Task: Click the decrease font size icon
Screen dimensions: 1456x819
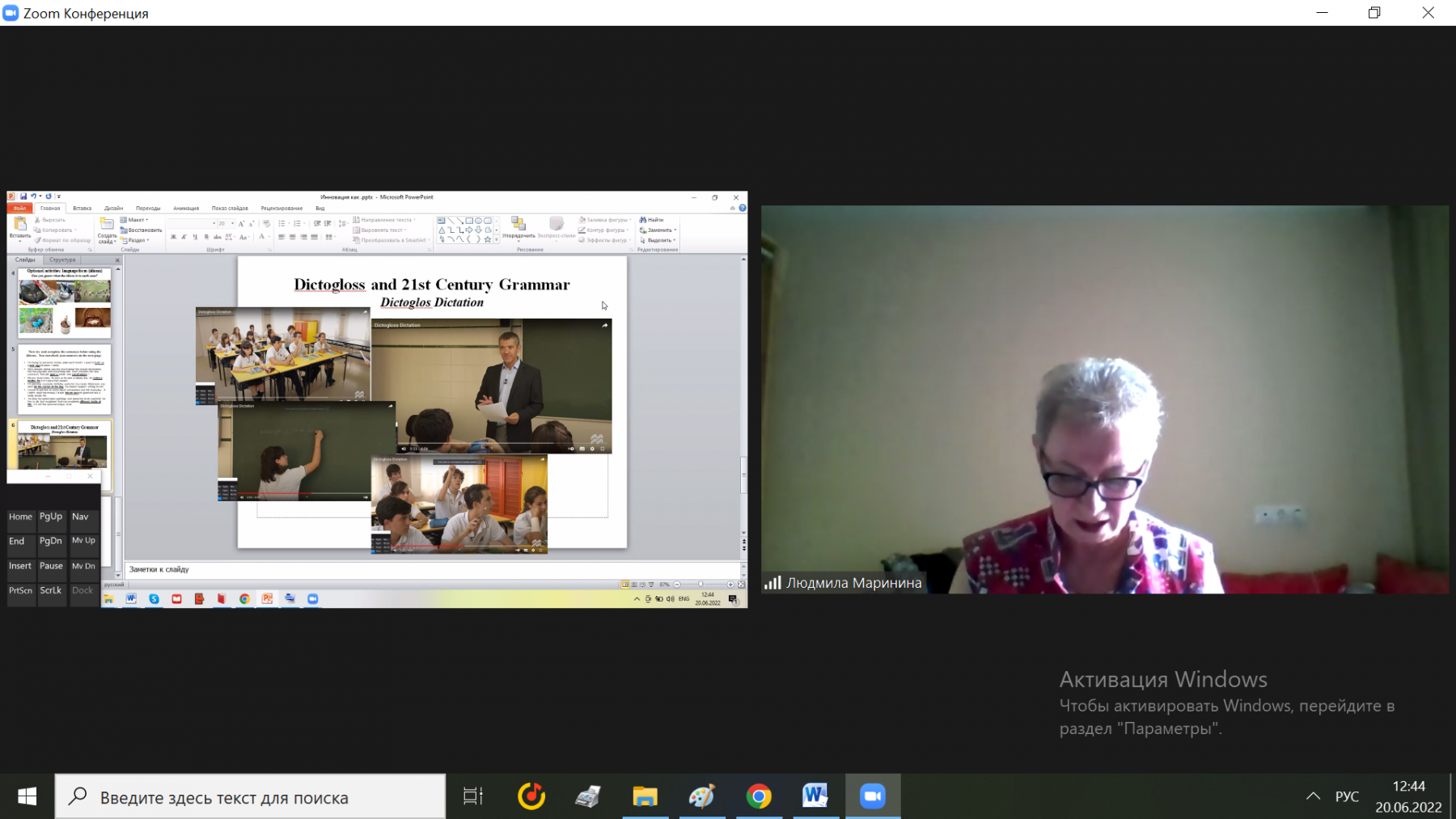Action: (252, 224)
